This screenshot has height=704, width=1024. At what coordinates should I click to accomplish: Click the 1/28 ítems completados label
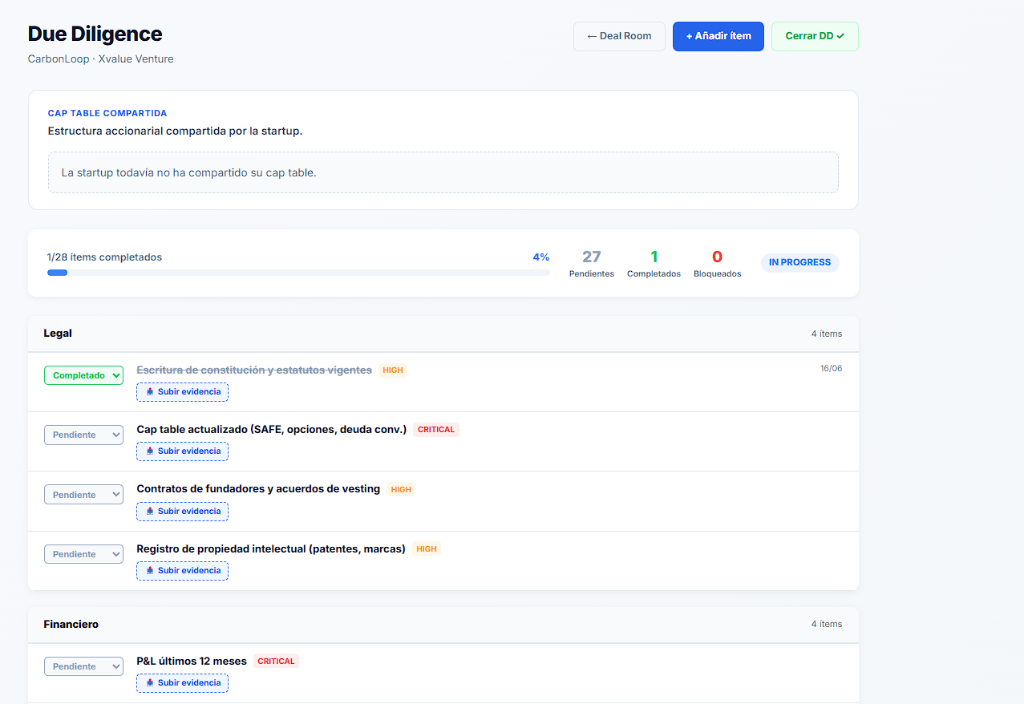[x=104, y=257]
